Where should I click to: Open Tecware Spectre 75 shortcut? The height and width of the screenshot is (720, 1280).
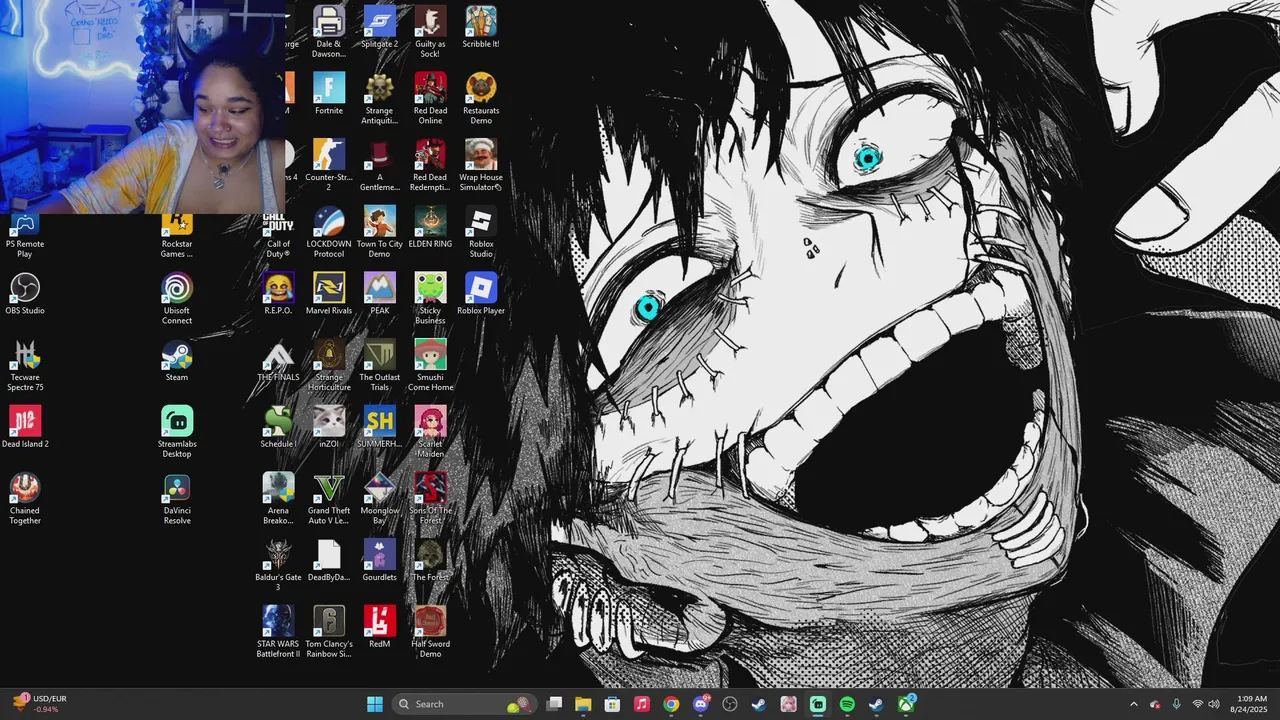pyautogui.click(x=25, y=365)
